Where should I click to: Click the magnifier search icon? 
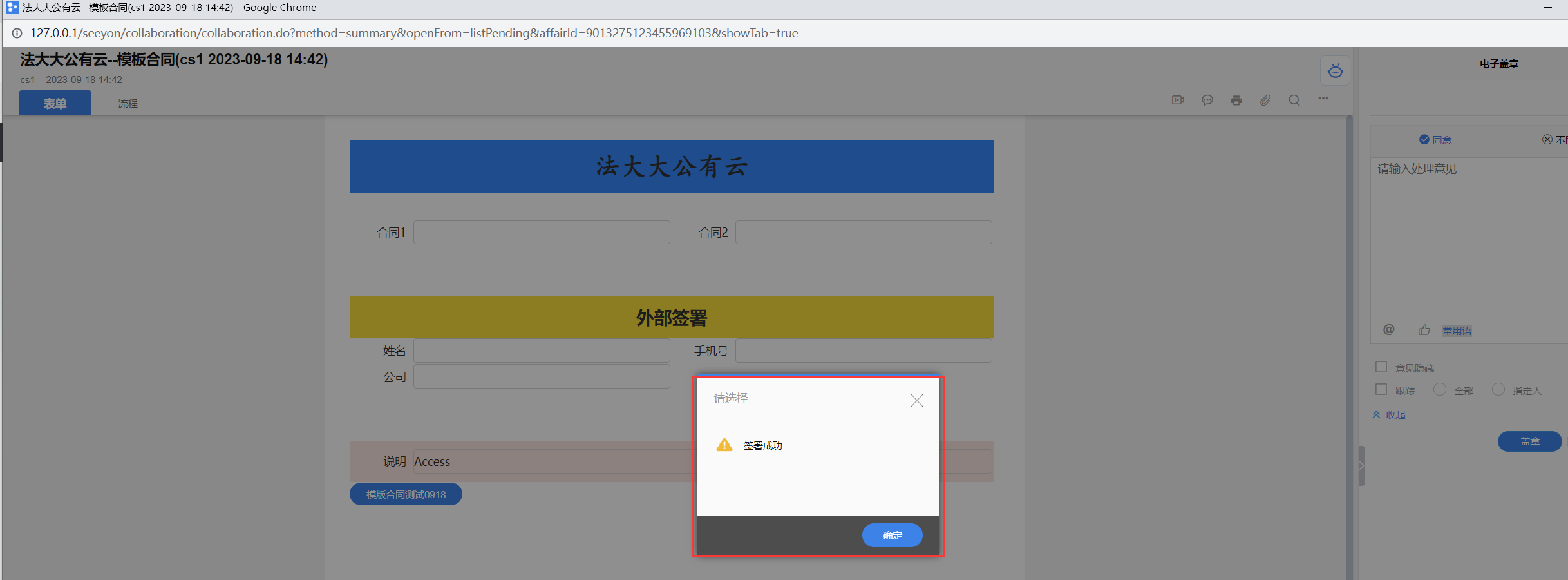1294,100
